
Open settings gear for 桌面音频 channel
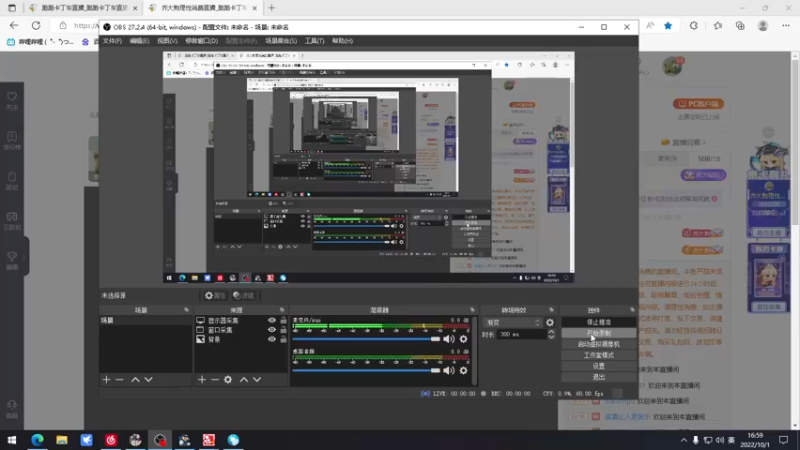tap(463, 370)
